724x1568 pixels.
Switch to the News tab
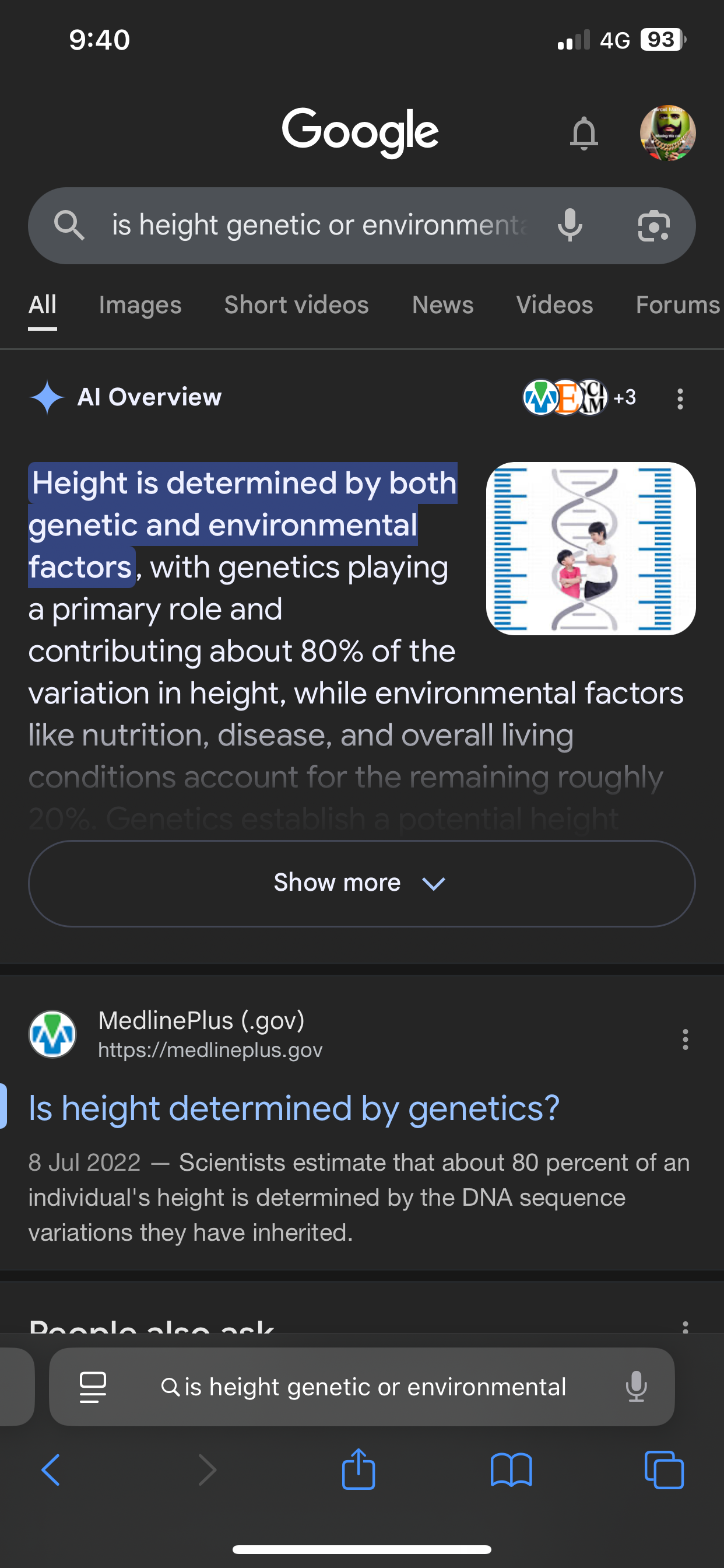tap(442, 305)
